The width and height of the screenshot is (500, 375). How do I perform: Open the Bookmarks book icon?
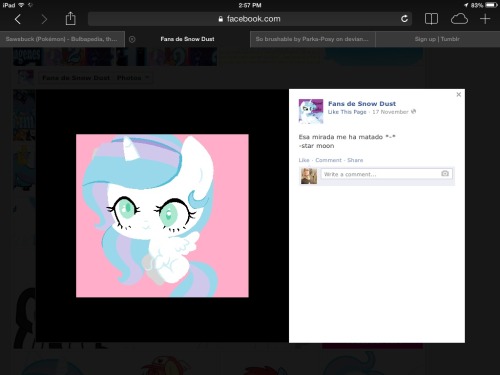(x=431, y=19)
